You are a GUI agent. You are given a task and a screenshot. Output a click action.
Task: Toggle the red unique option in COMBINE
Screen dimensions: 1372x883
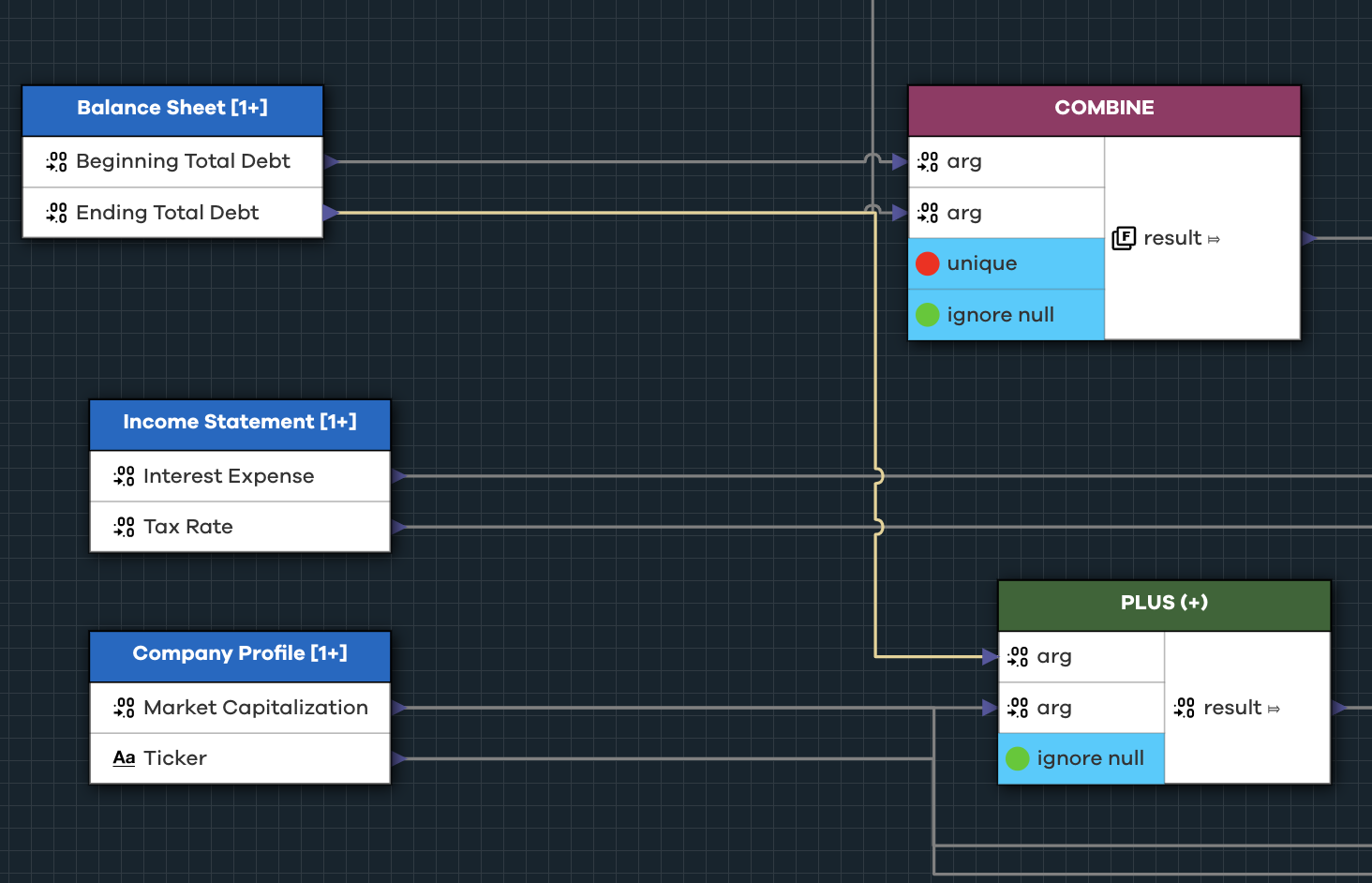(928, 263)
